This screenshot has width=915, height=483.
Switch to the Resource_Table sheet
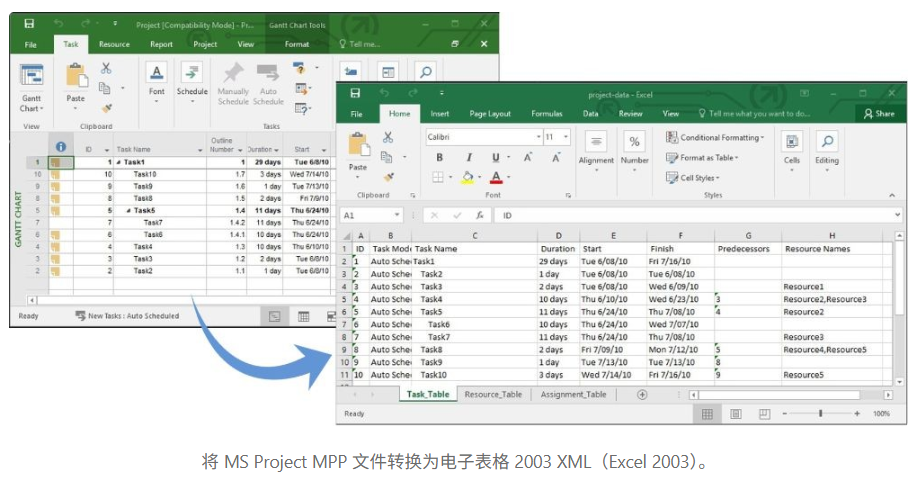493,394
